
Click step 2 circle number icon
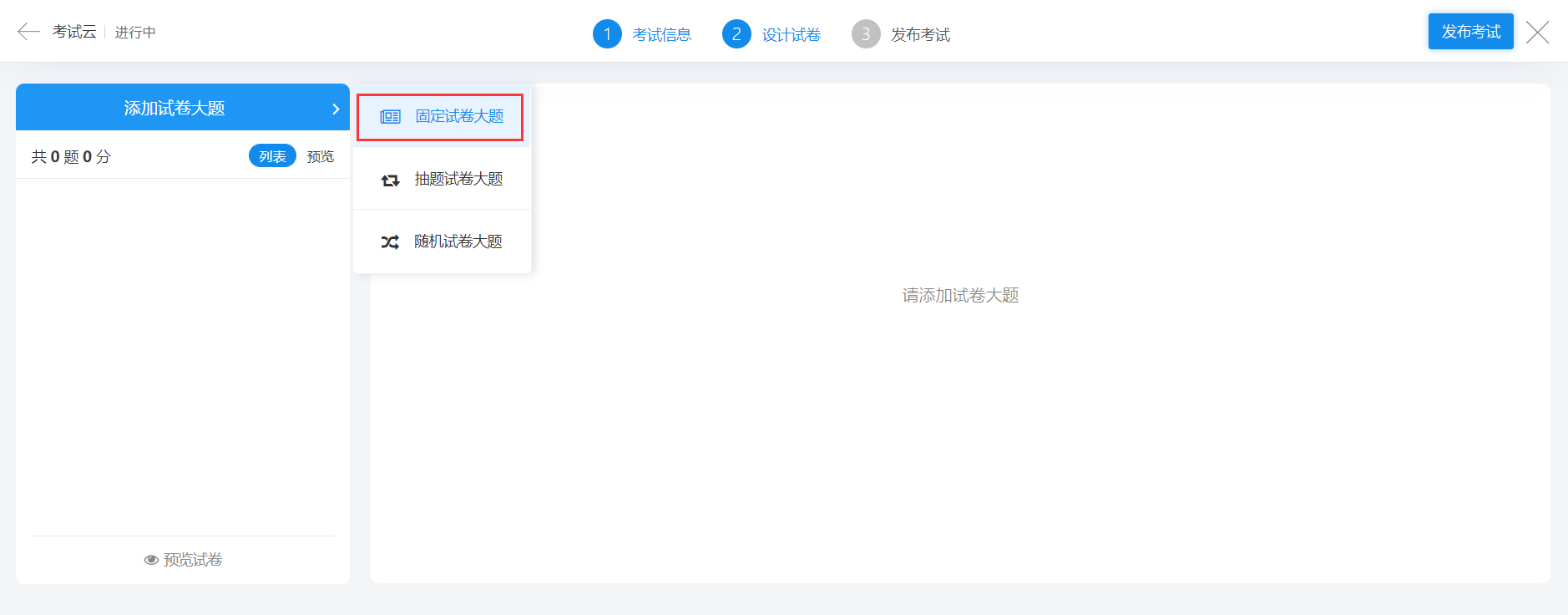click(x=736, y=34)
